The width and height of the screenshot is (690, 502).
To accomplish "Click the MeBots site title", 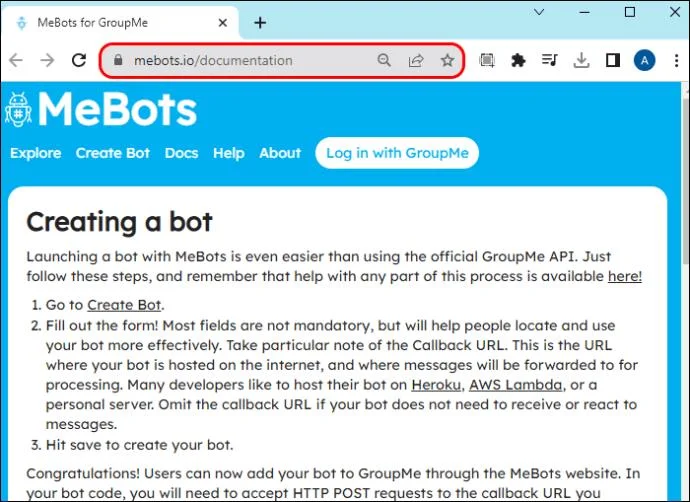I will [x=117, y=110].
